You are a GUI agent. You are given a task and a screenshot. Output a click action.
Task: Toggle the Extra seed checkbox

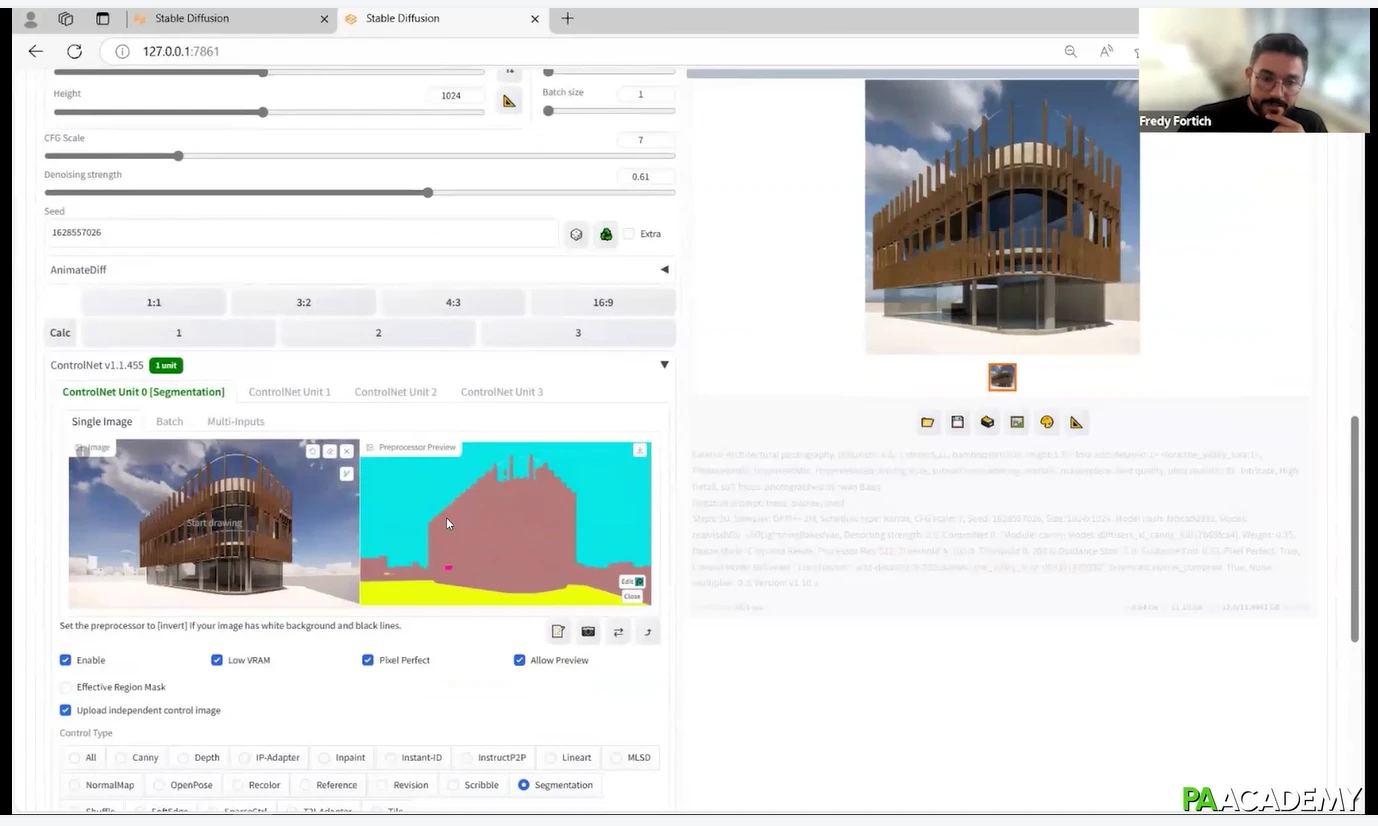(x=629, y=234)
